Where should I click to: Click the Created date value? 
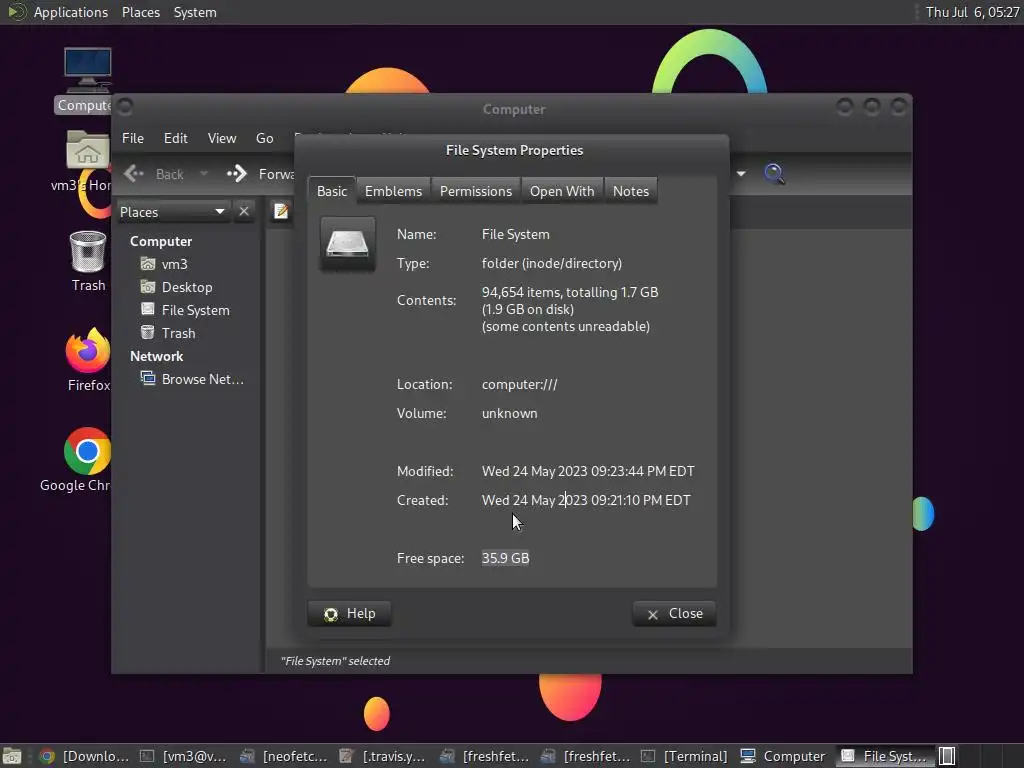[586, 500]
